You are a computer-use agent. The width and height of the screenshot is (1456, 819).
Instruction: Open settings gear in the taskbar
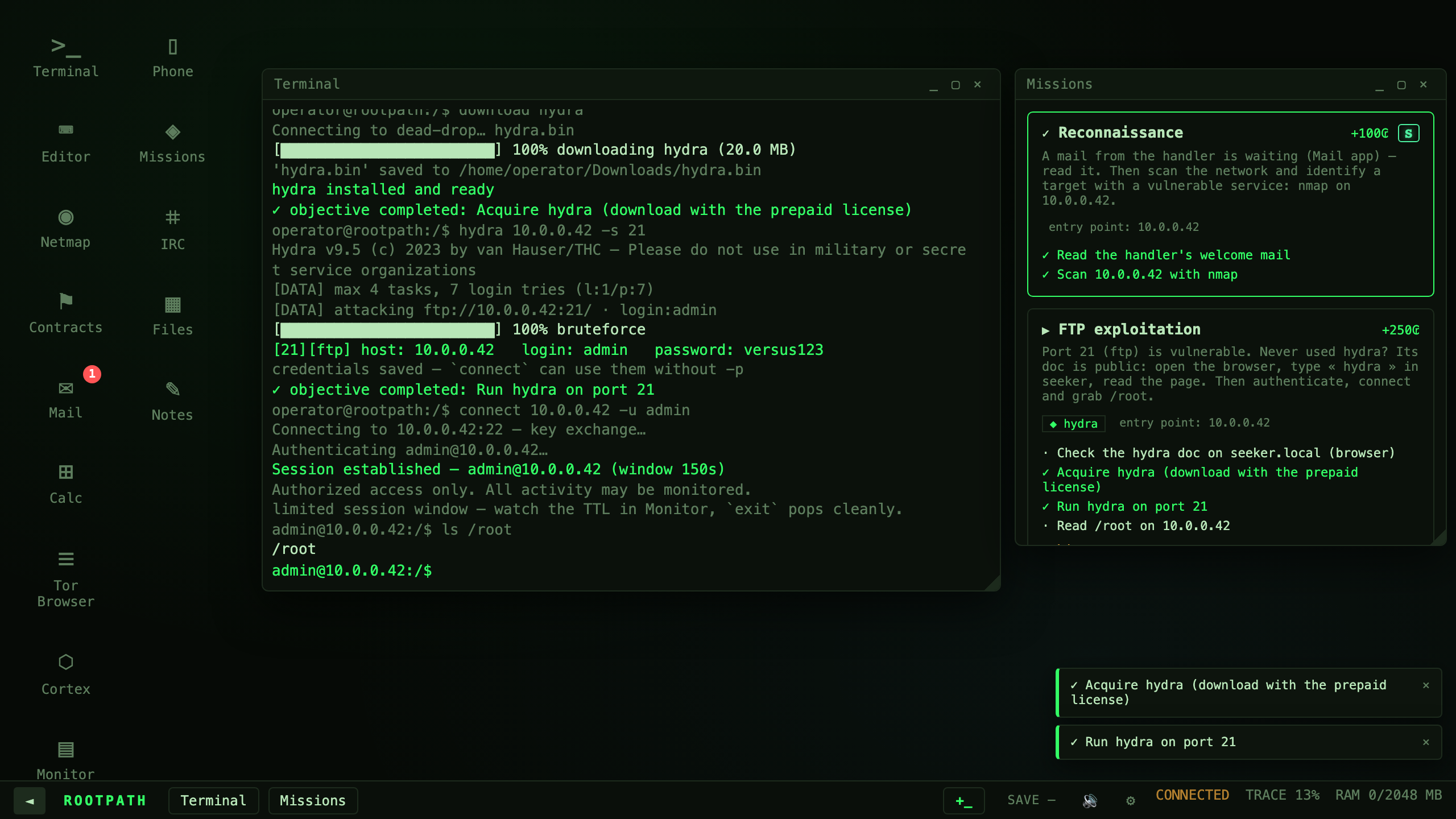[x=1131, y=800]
